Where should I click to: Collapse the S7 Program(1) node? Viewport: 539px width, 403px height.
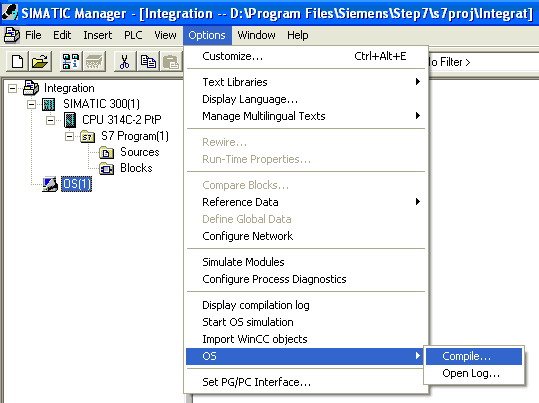pos(69,137)
